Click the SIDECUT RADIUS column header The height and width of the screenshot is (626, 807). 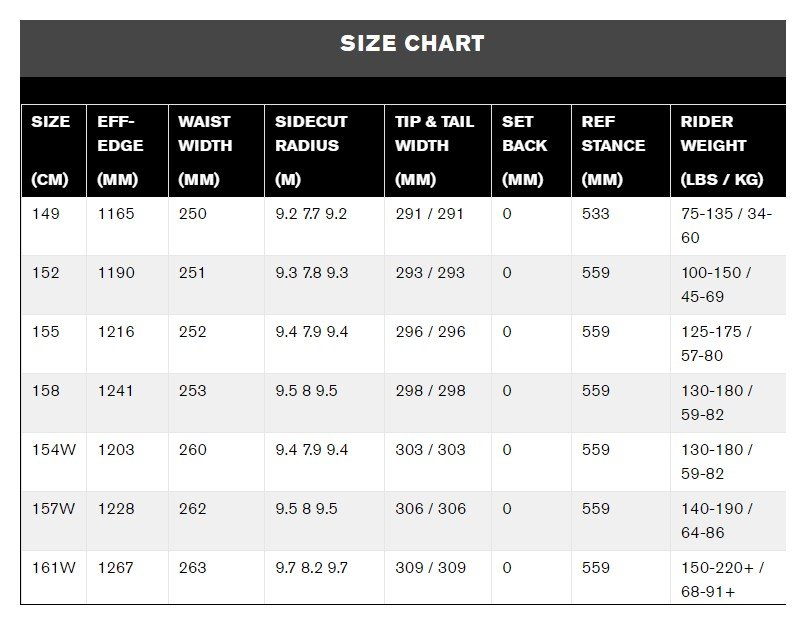click(x=324, y=150)
